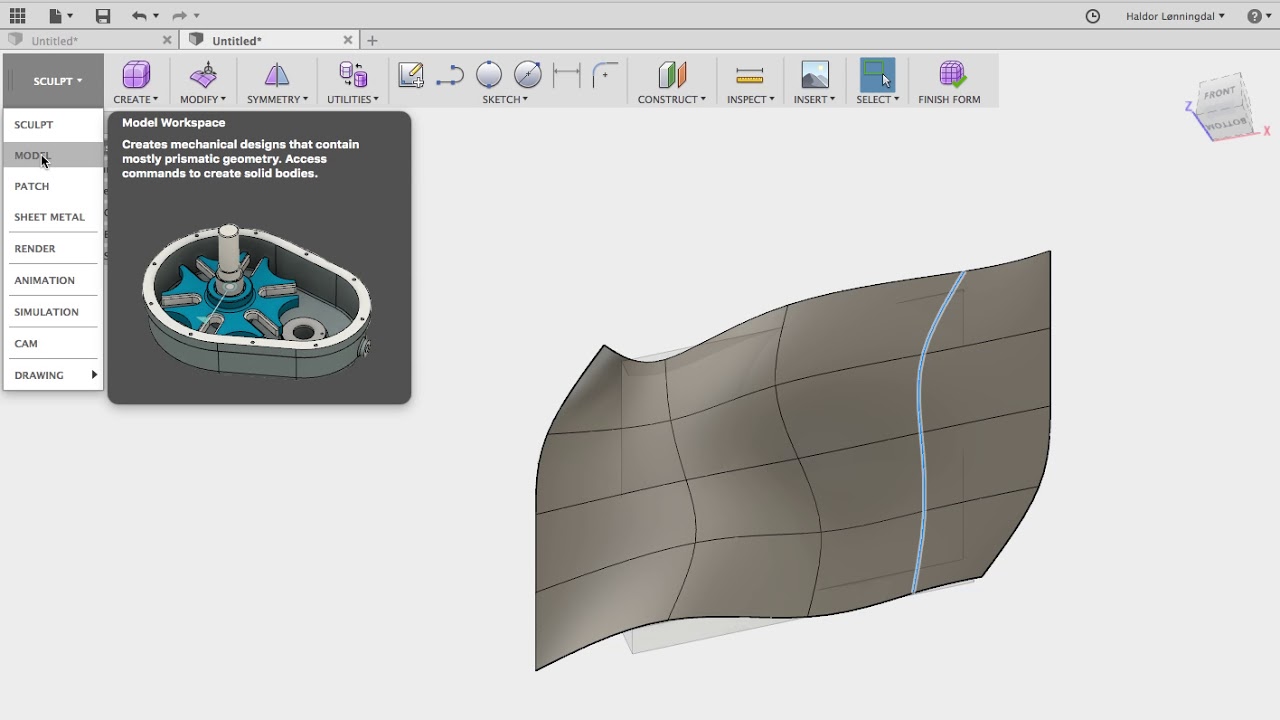Select the Fillet sketch tool icon
1280x720 pixels.
coord(605,75)
